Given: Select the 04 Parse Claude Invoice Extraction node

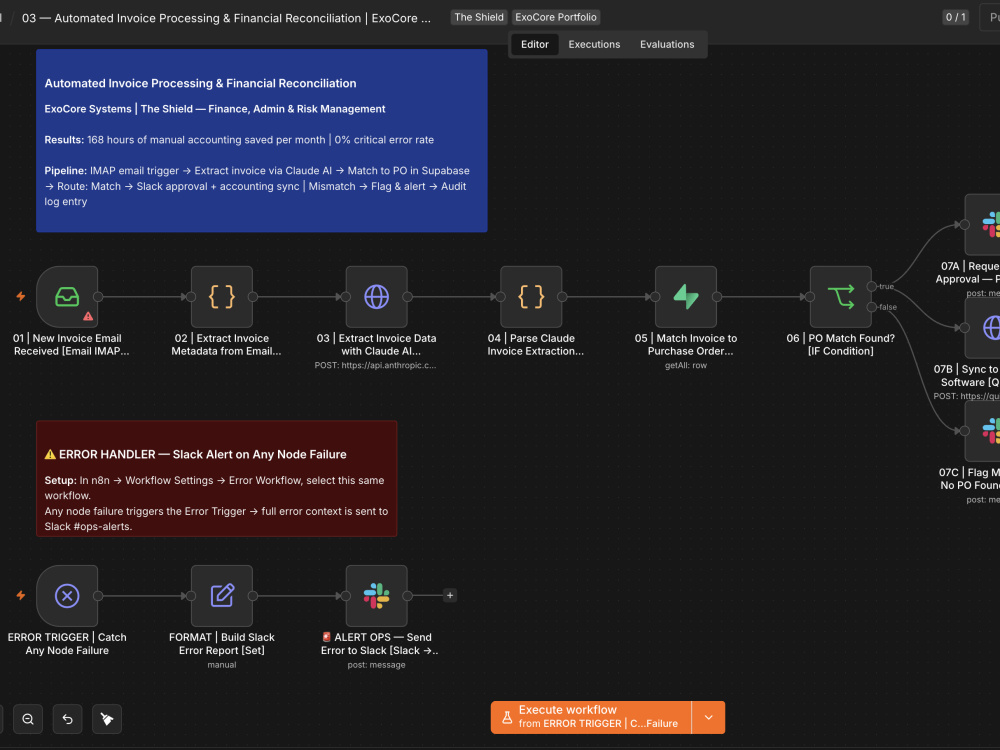Looking at the screenshot, I should pos(531,297).
